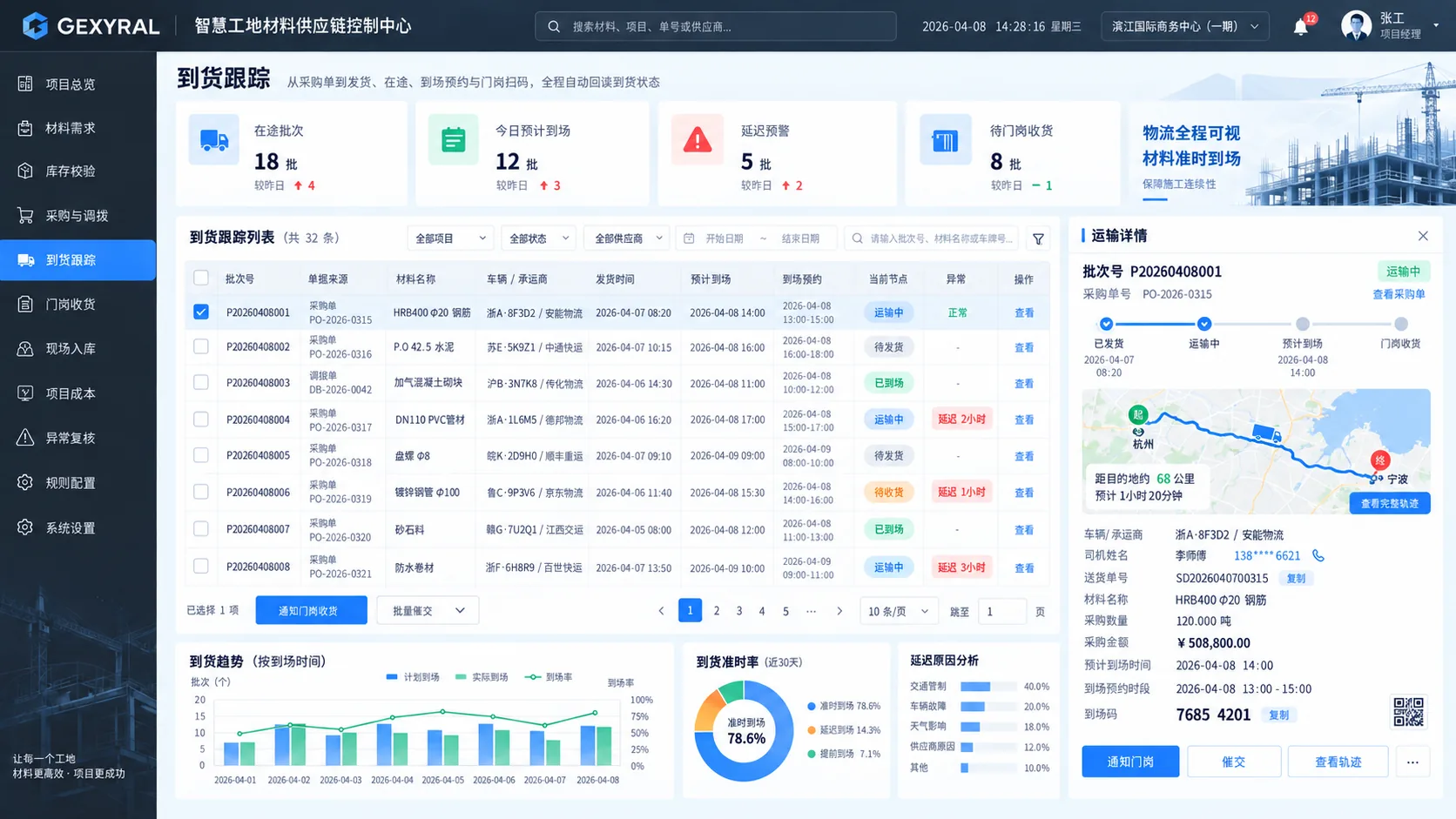Click the 门岗收货 progress step node
This screenshot has height=819, width=1456.
[x=1400, y=324]
